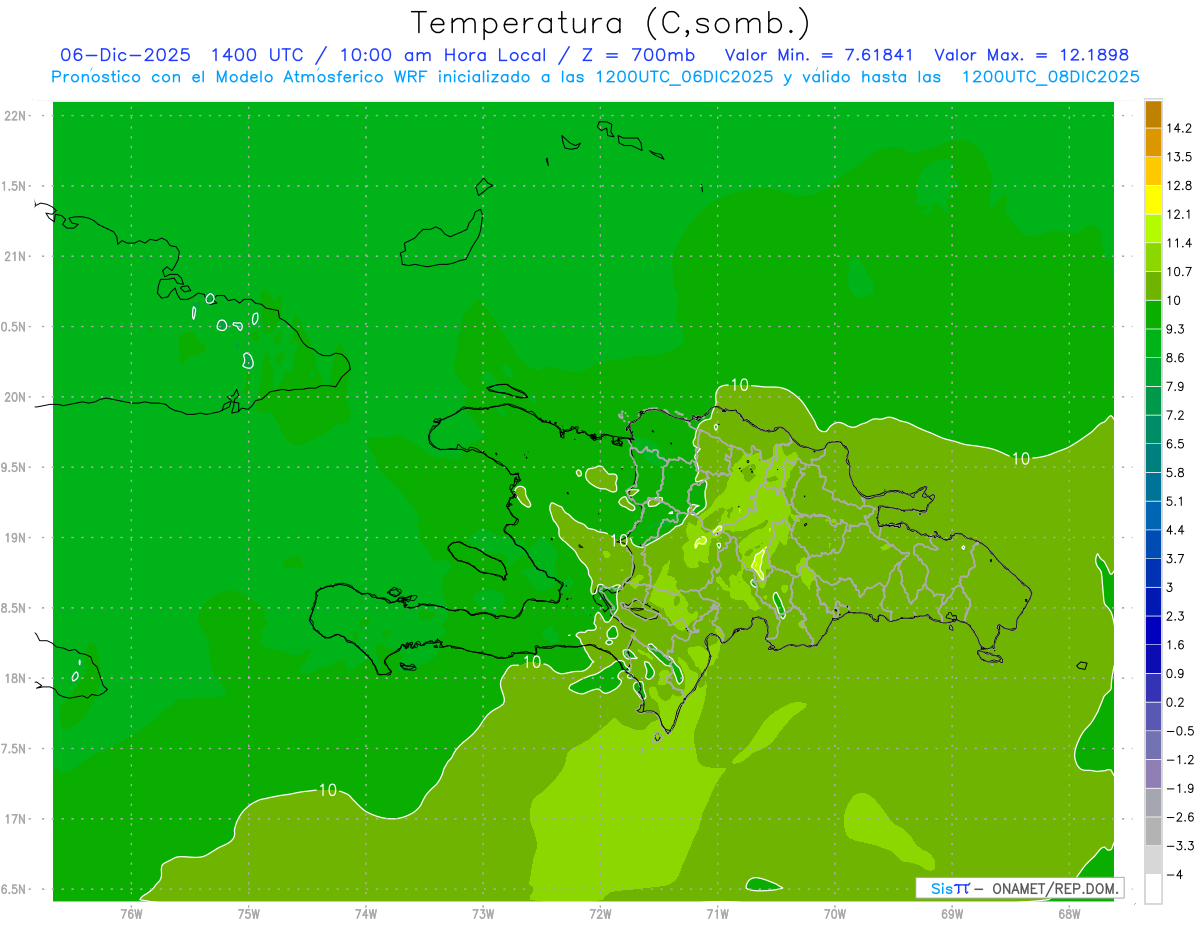Screen dimensions: 1200x927
Task: Click the '70W' longitude axis label
Action: click(834, 913)
